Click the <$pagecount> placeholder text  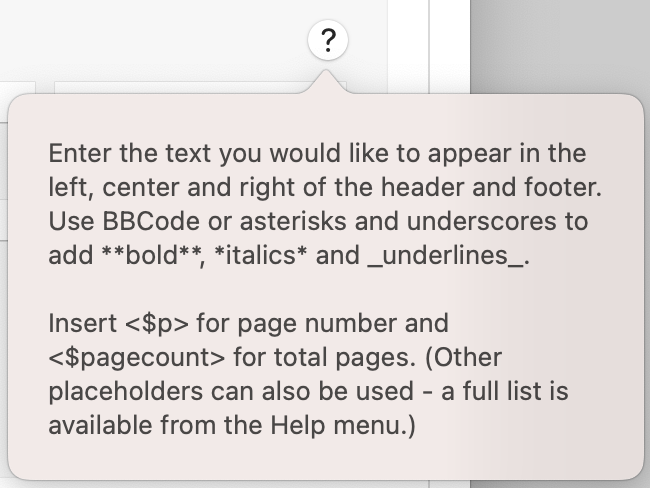137,357
